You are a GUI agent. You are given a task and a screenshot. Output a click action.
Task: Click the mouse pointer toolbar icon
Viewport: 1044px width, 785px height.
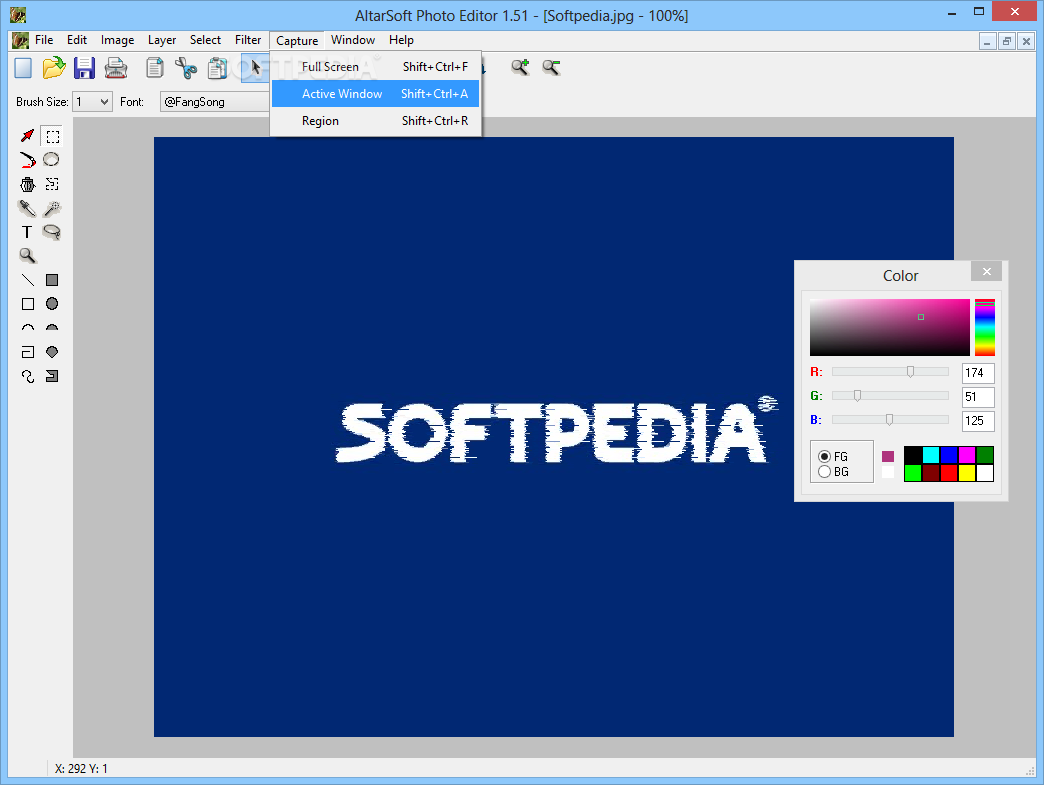tap(256, 68)
